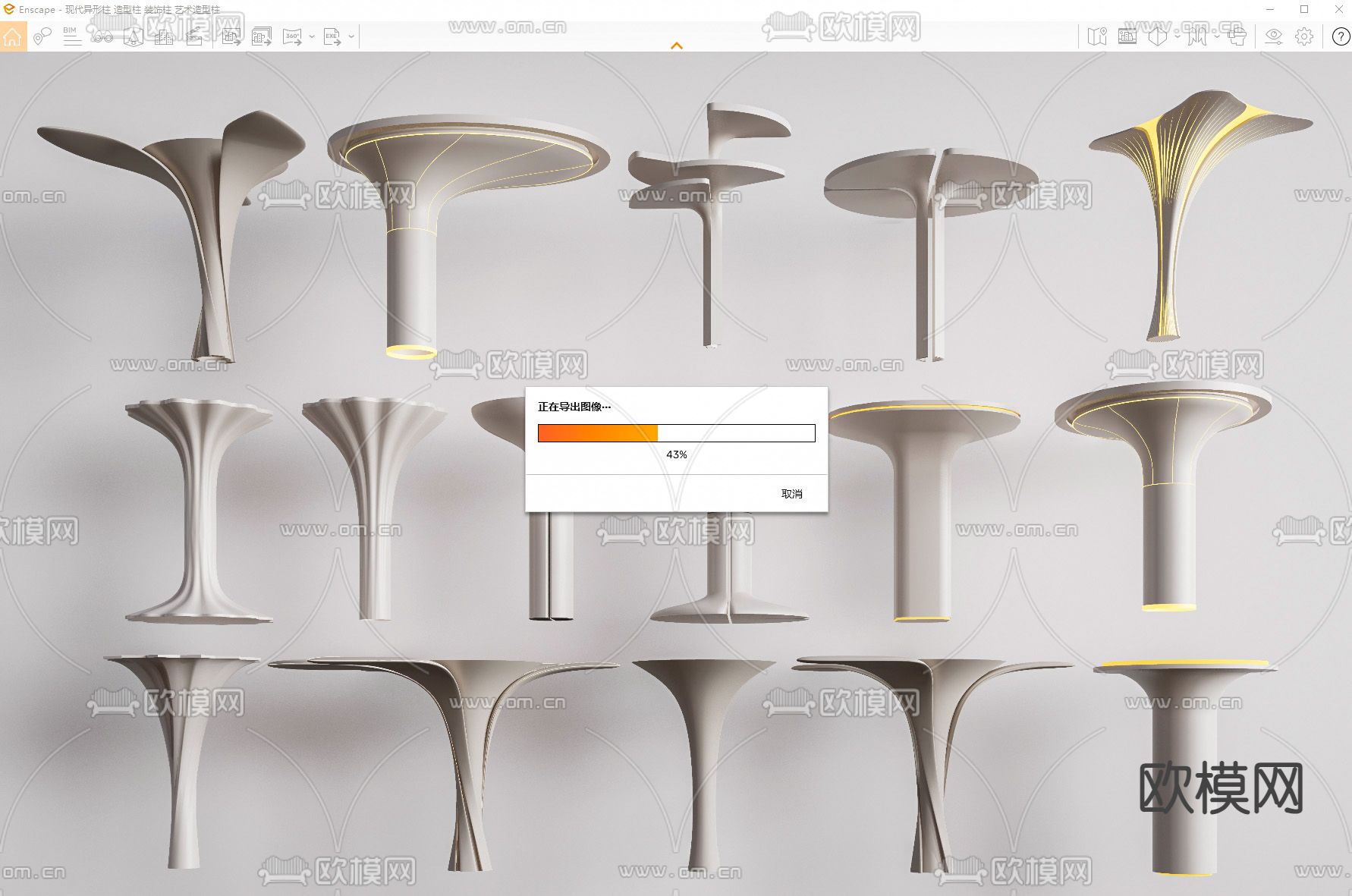Click the 正在导出图像 dialog title text

click(x=574, y=407)
